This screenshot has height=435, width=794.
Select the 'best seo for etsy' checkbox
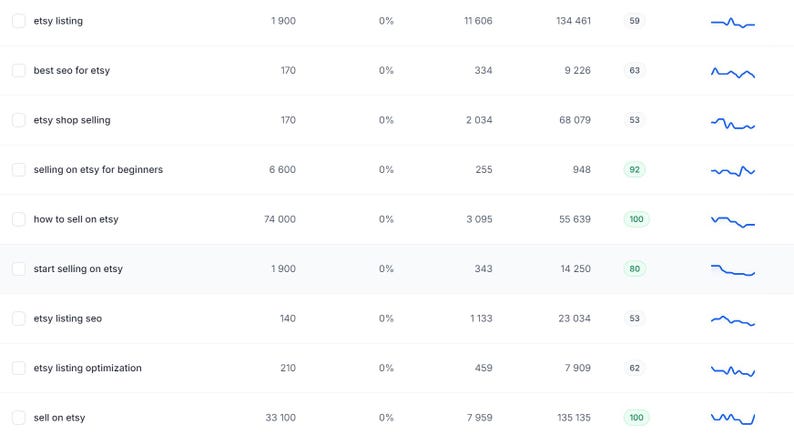click(19, 71)
